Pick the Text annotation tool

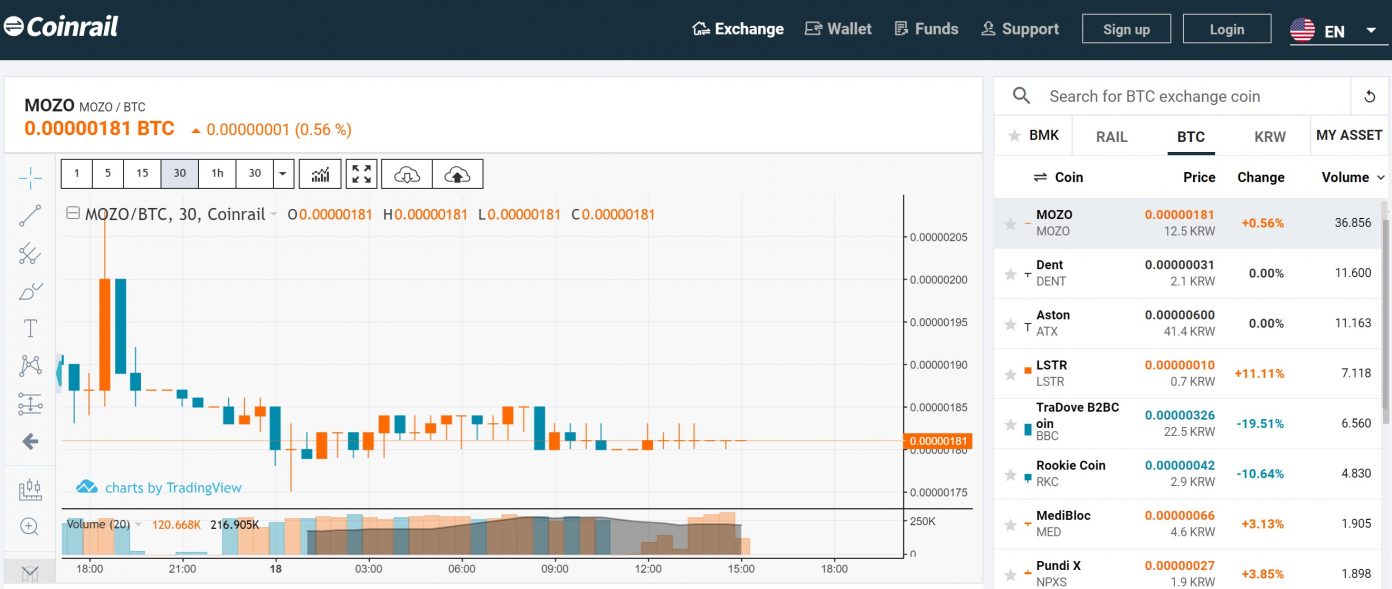pos(30,328)
